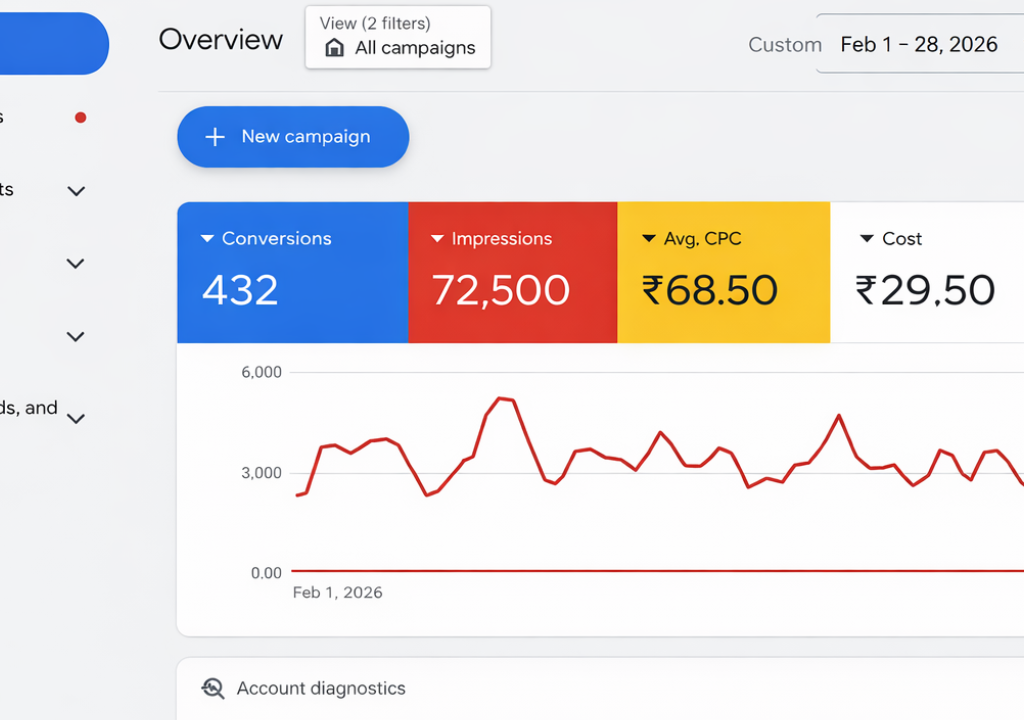Click the Account diagnostics magnifier icon

[x=213, y=688]
